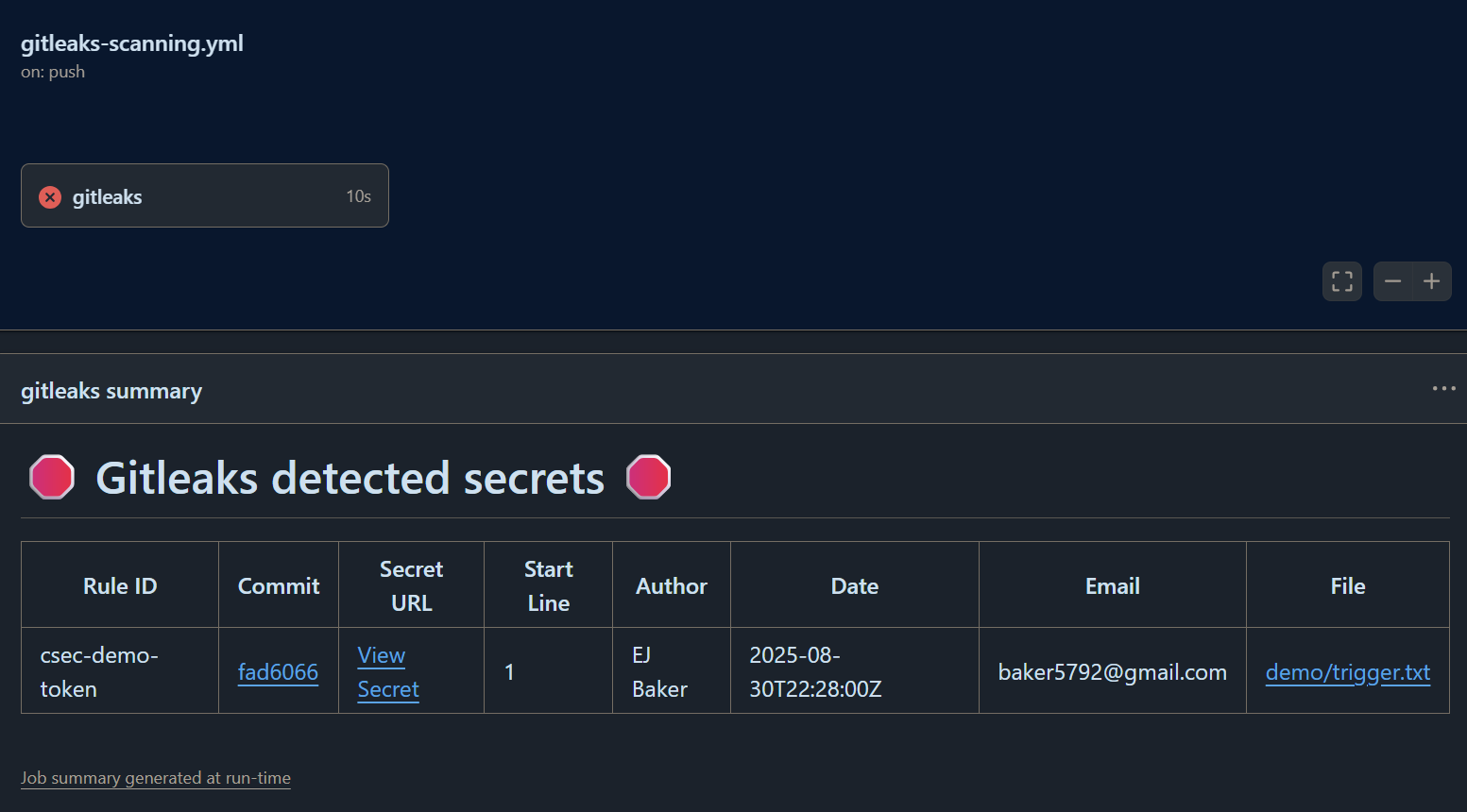The width and height of the screenshot is (1467, 812).
Task: Open commit fad6066
Action: coord(278,672)
